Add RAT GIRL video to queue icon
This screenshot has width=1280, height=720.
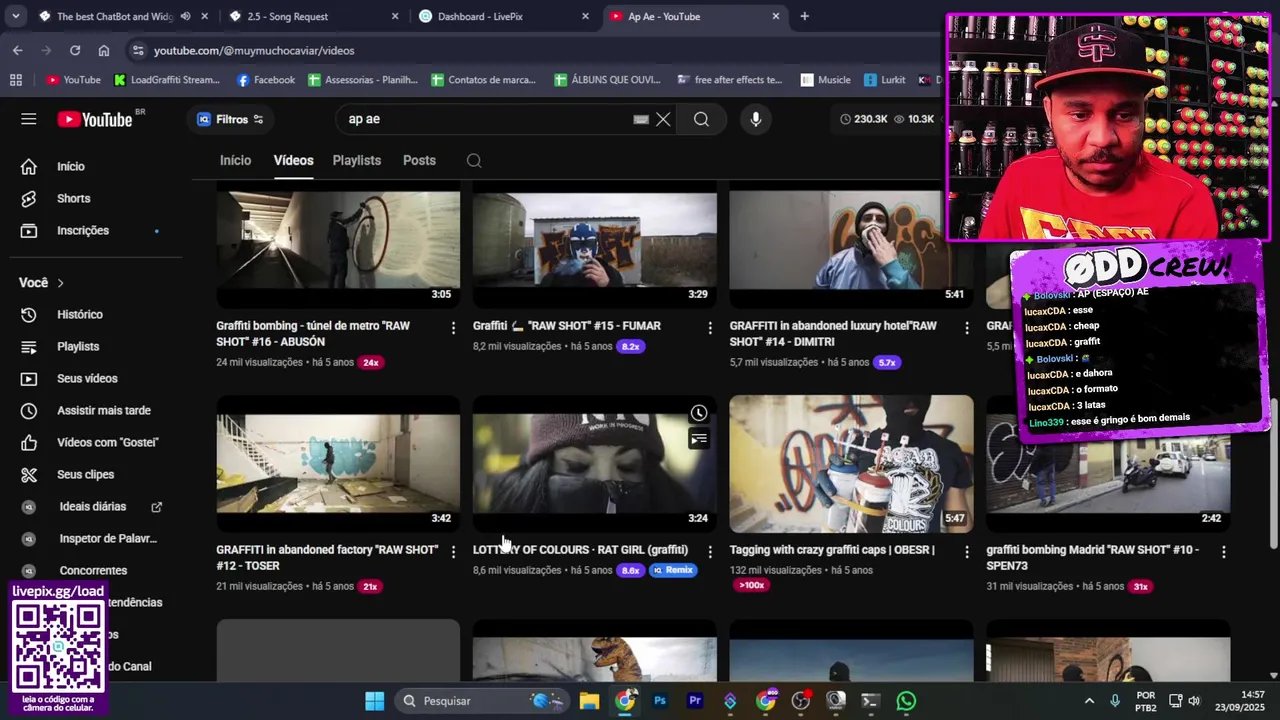click(x=699, y=439)
